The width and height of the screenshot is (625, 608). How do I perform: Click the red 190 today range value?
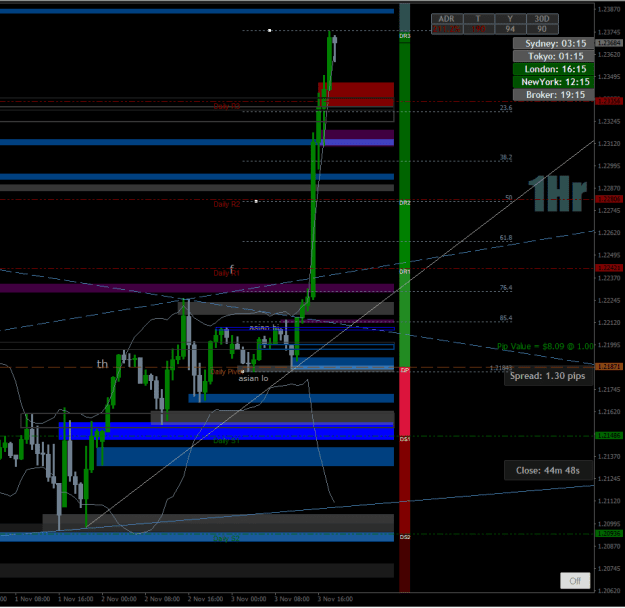[x=478, y=29]
